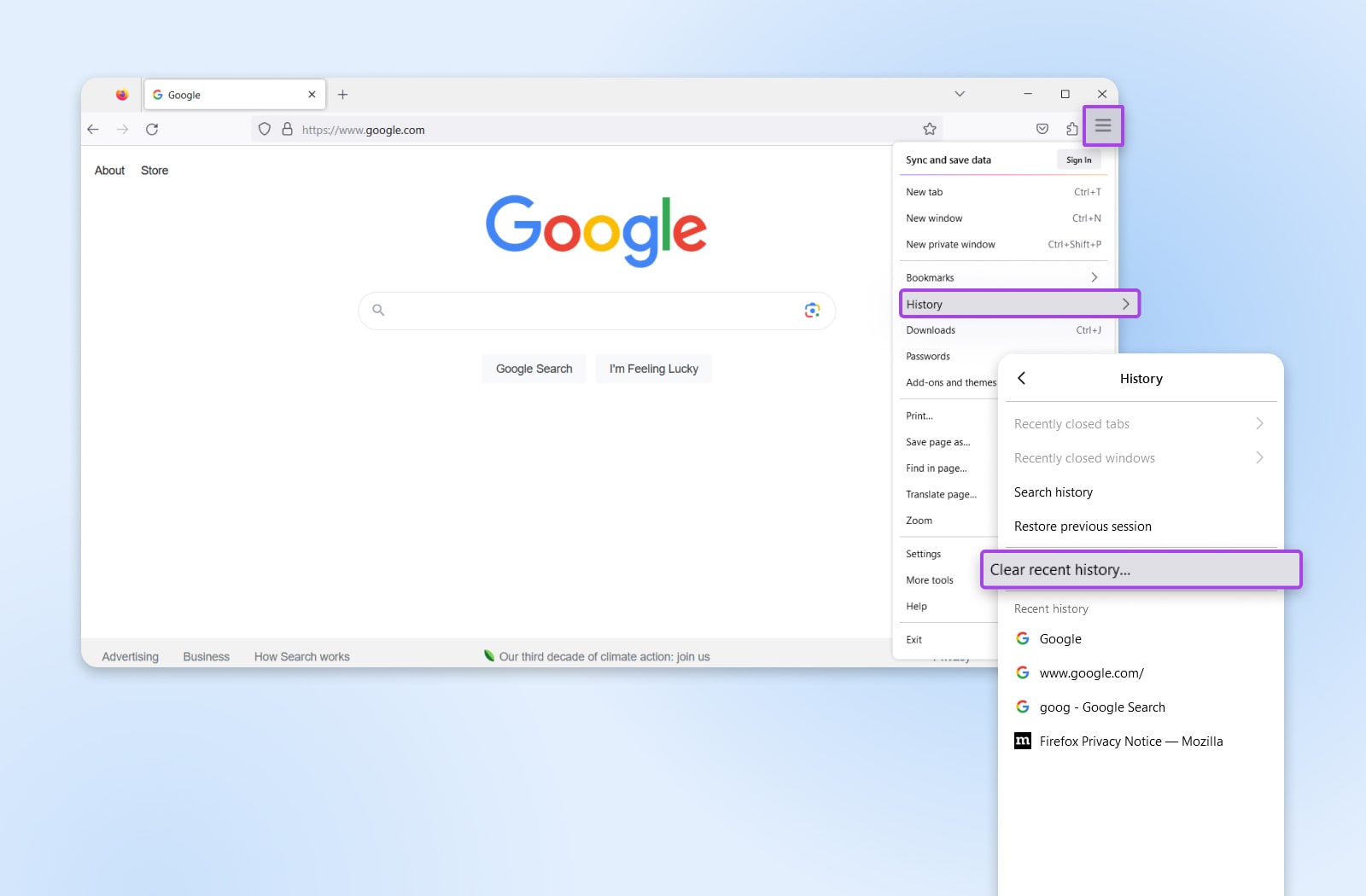Click the Google Search button
The height and width of the screenshot is (896, 1366).
tap(534, 369)
